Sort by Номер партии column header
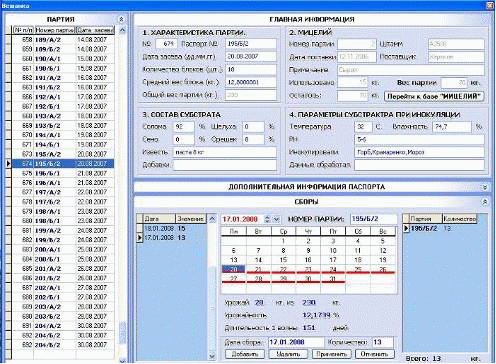This screenshot has width=496, height=364. [x=55, y=30]
